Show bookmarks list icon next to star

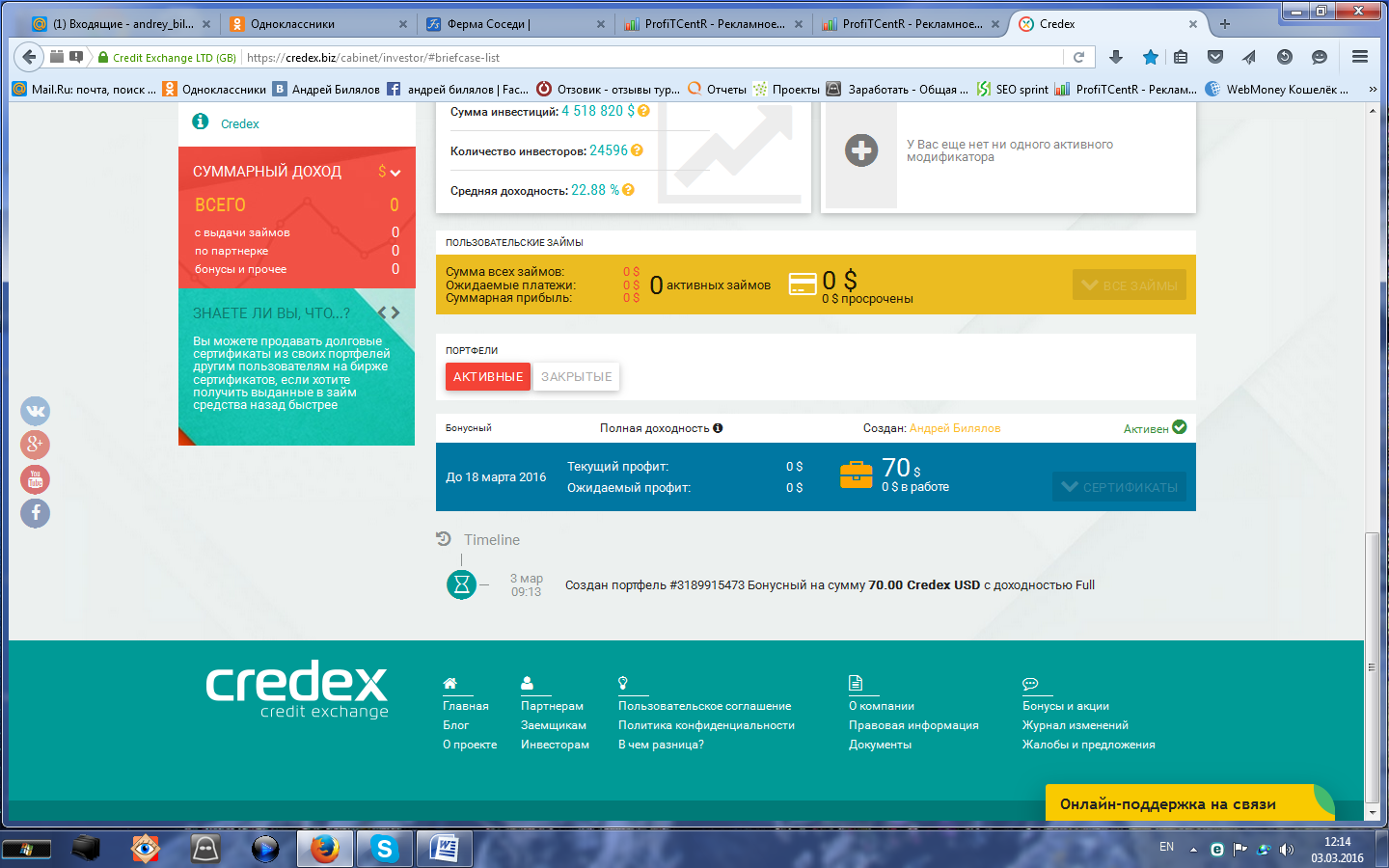(x=1181, y=57)
